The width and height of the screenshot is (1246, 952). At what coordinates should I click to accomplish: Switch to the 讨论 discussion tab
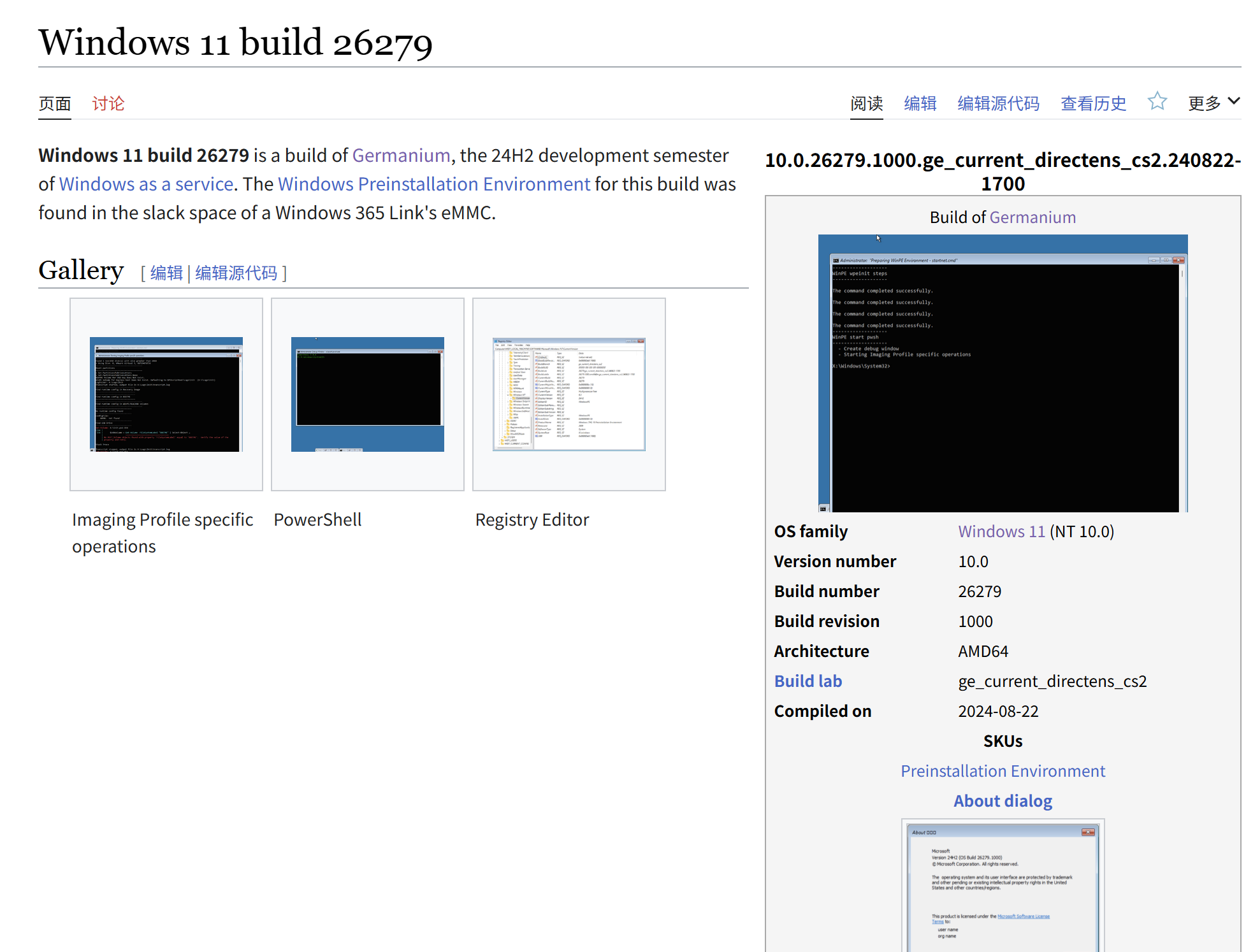(108, 103)
